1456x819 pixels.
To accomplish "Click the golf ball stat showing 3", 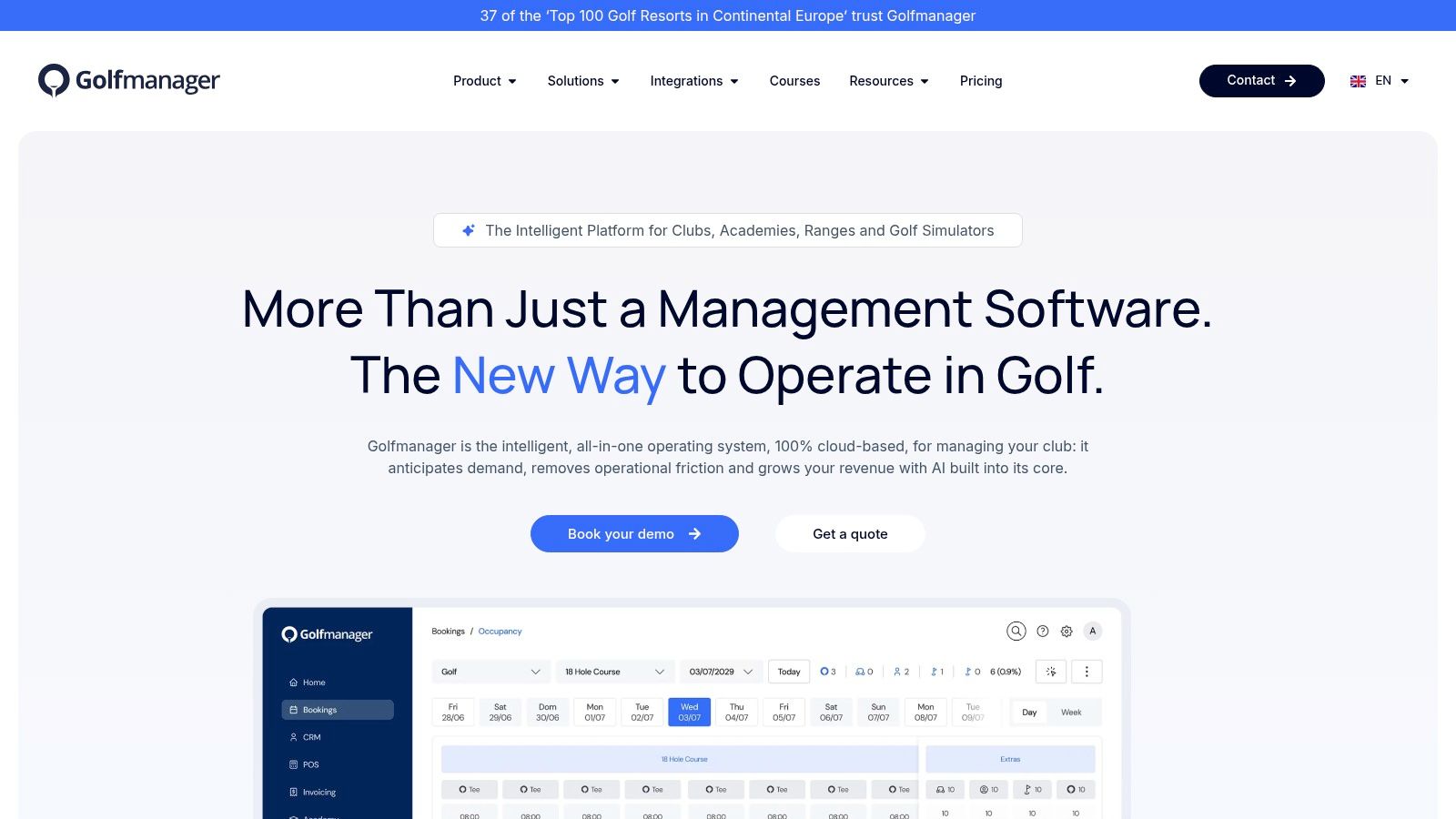I will click(828, 672).
